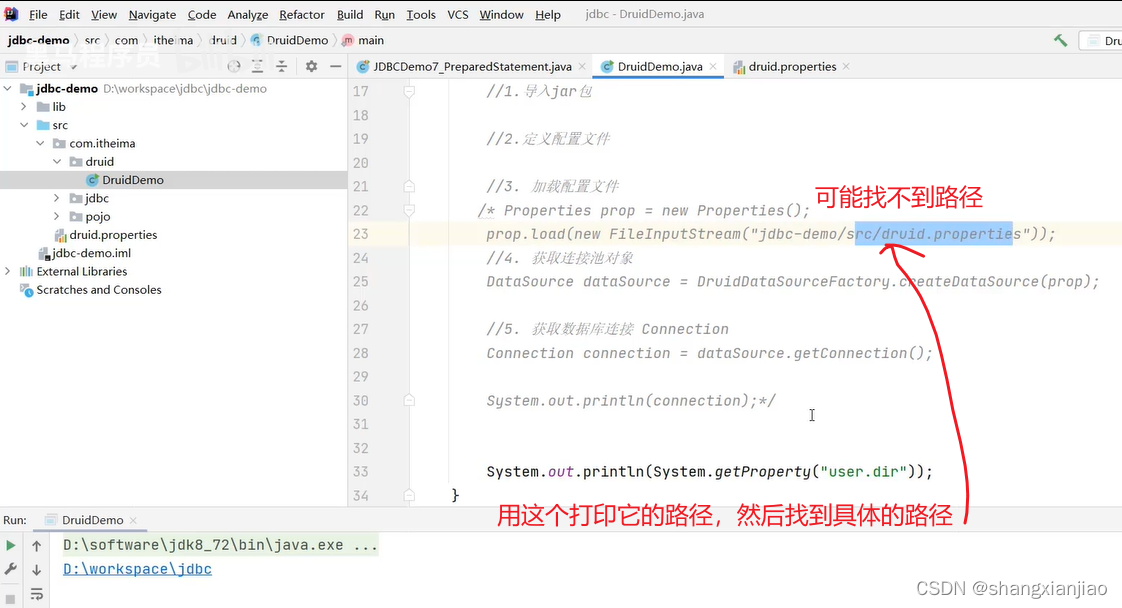The height and width of the screenshot is (608, 1122).
Task: Open the VCS menu
Action: 457,14
